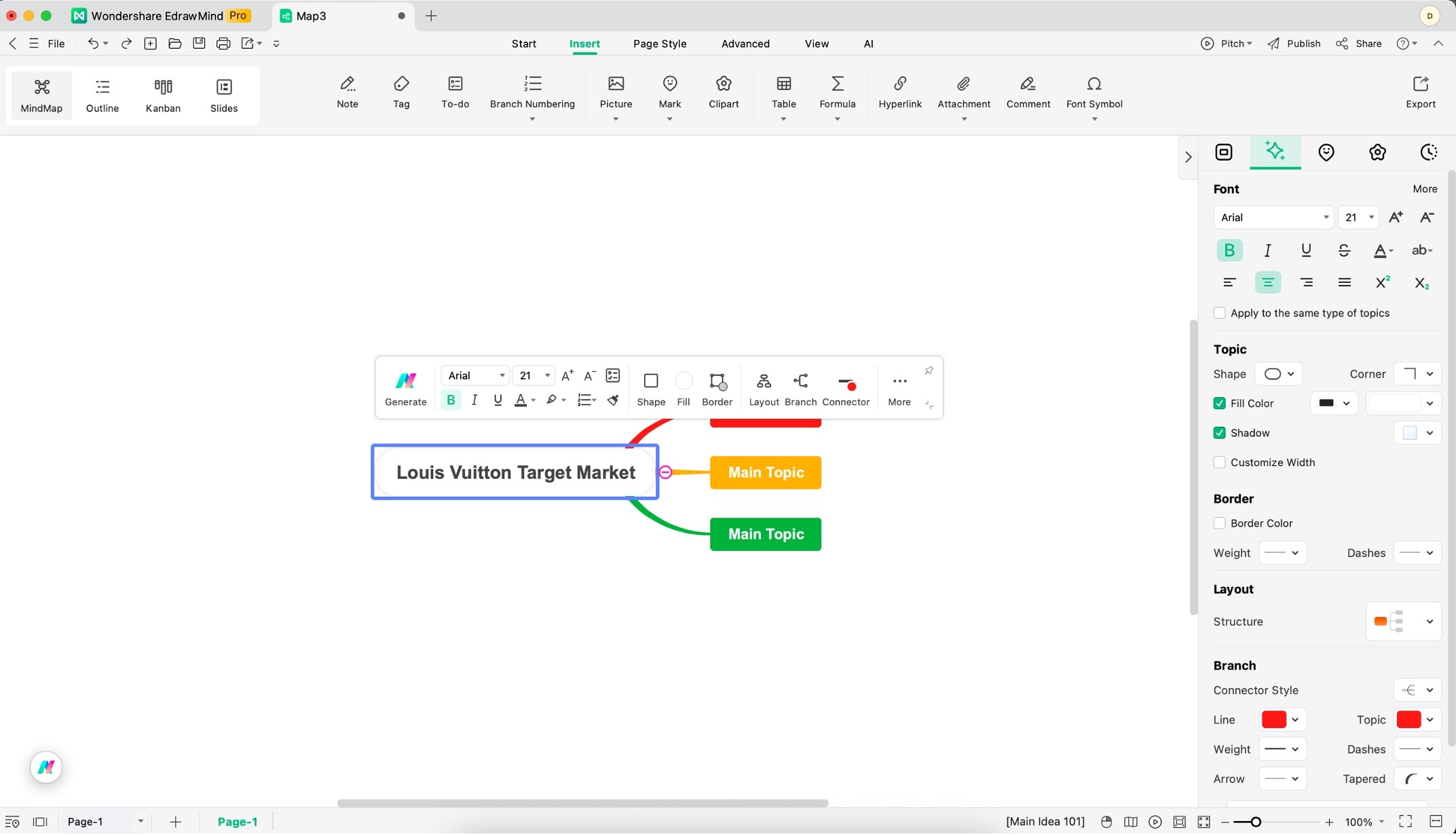Open the View ribbon tab
The width and height of the screenshot is (1456, 836).
tap(817, 43)
